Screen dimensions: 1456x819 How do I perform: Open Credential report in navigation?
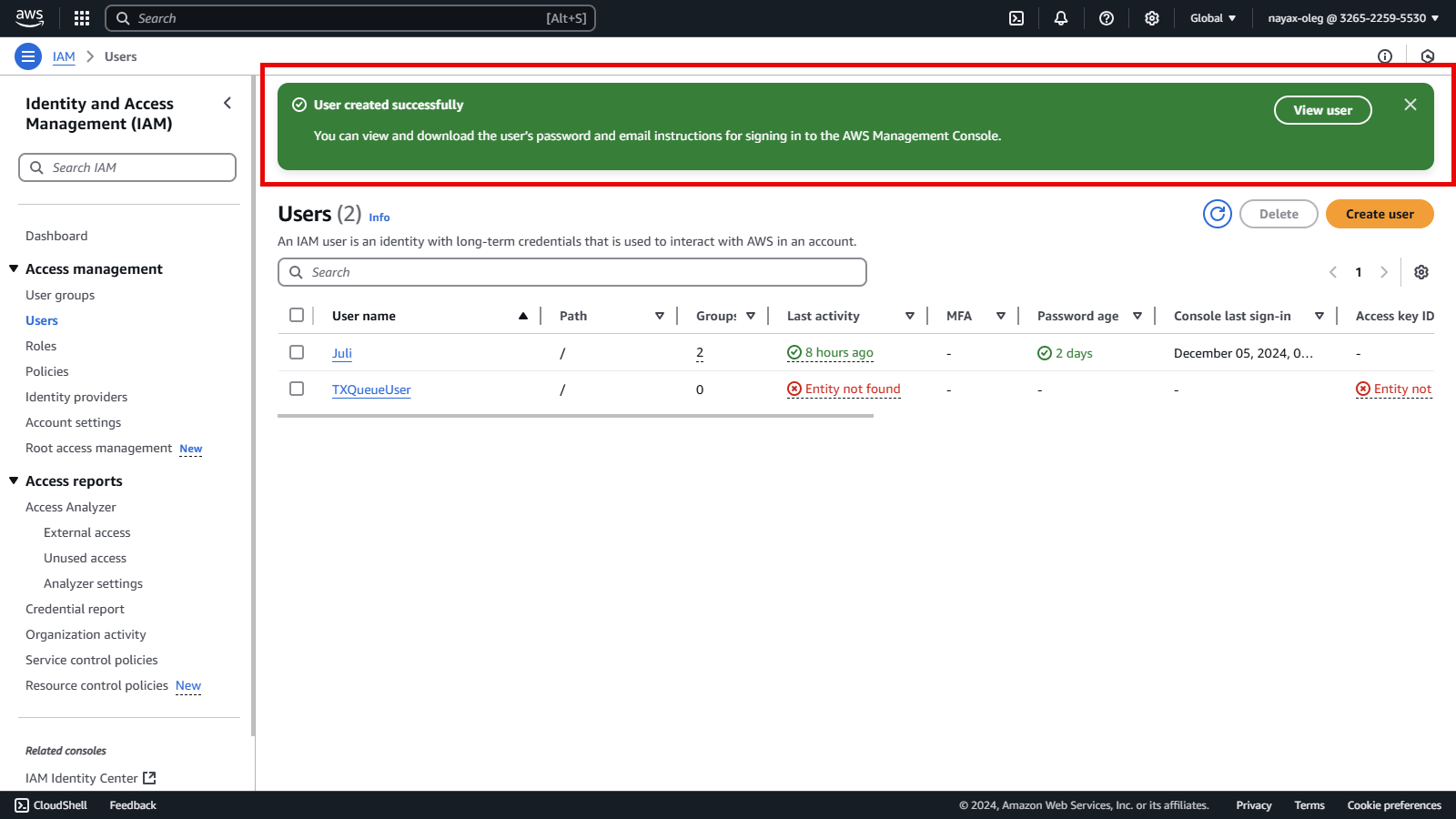point(75,609)
